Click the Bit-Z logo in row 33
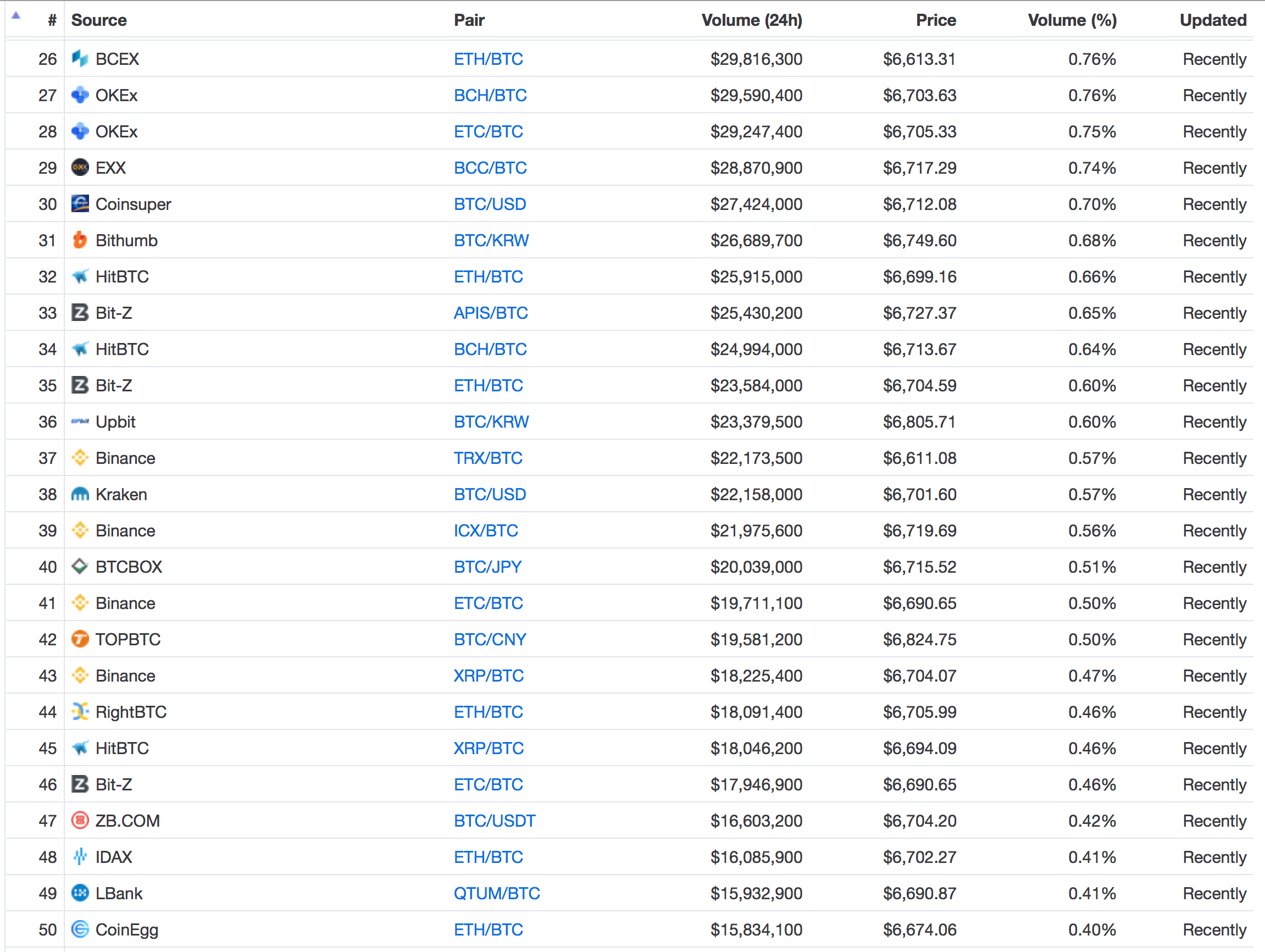This screenshot has width=1265, height=952. (x=80, y=312)
